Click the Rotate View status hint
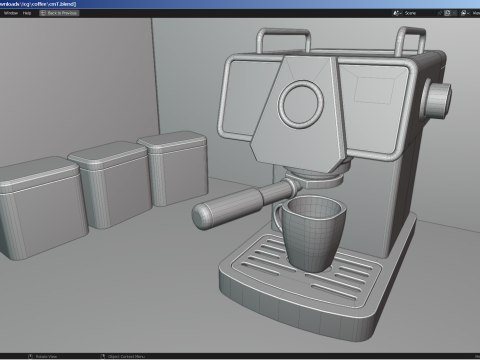The height and width of the screenshot is (360, 480). pyautogui.click(x=43, y=357)
